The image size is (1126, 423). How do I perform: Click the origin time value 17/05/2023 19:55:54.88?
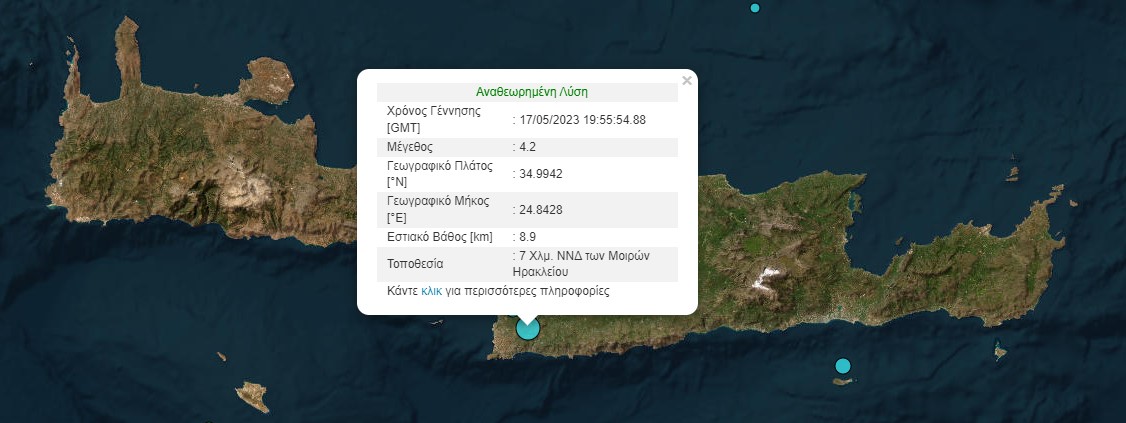click(582, 120)
